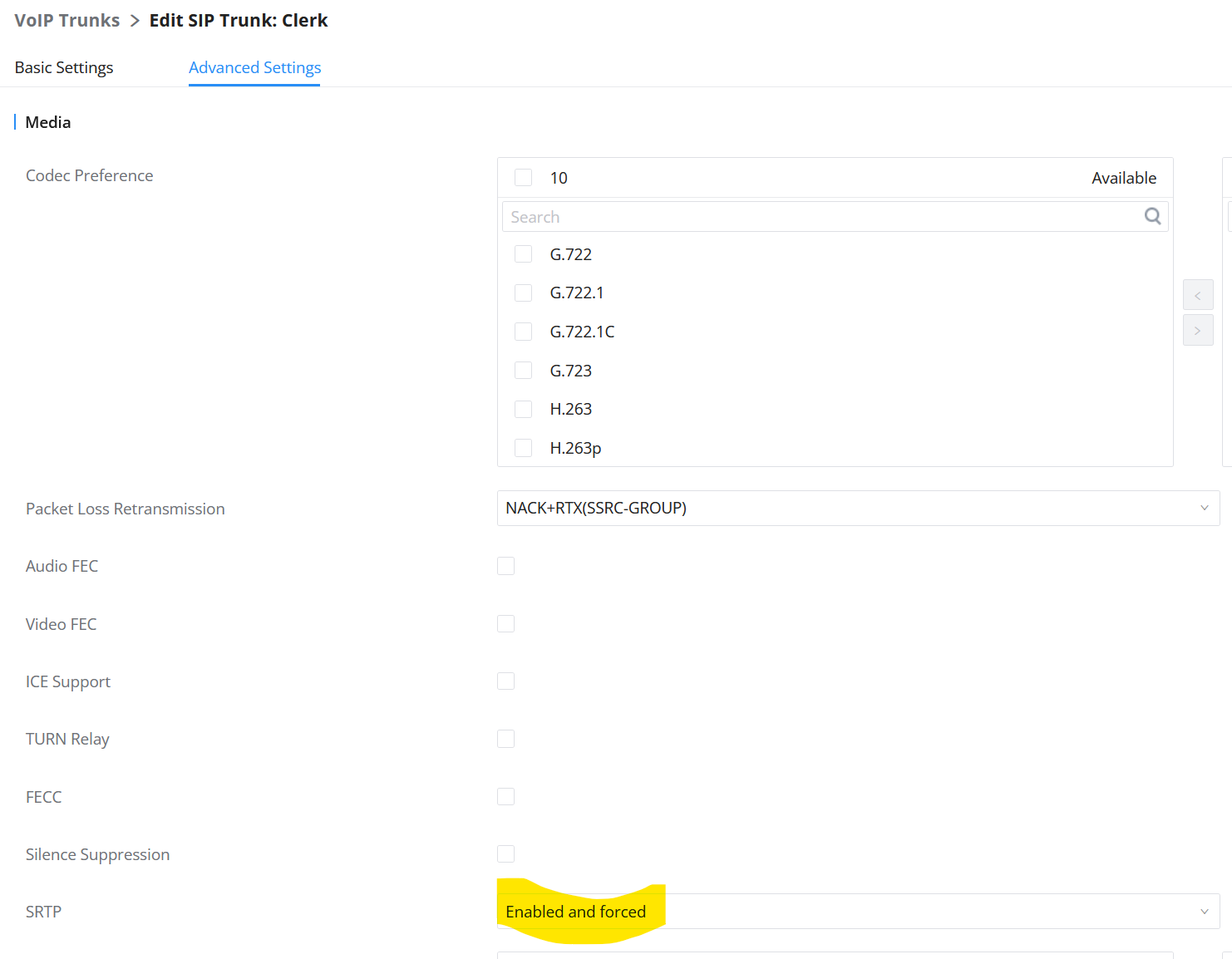Click the move-right arrow button for codecs
1232x959 pixels.
(x=1198, y=330)
